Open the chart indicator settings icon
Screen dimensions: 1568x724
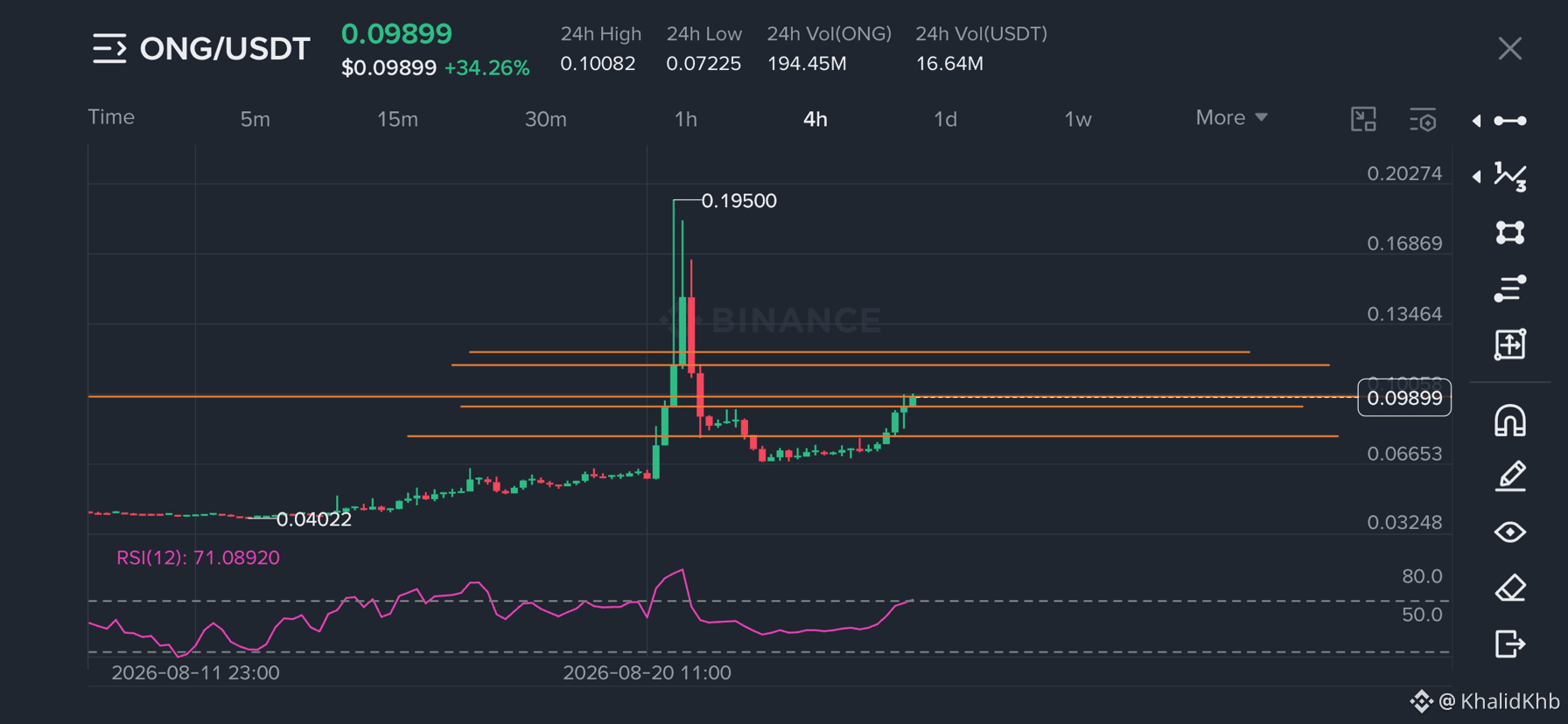click(x=1423, y=120)
